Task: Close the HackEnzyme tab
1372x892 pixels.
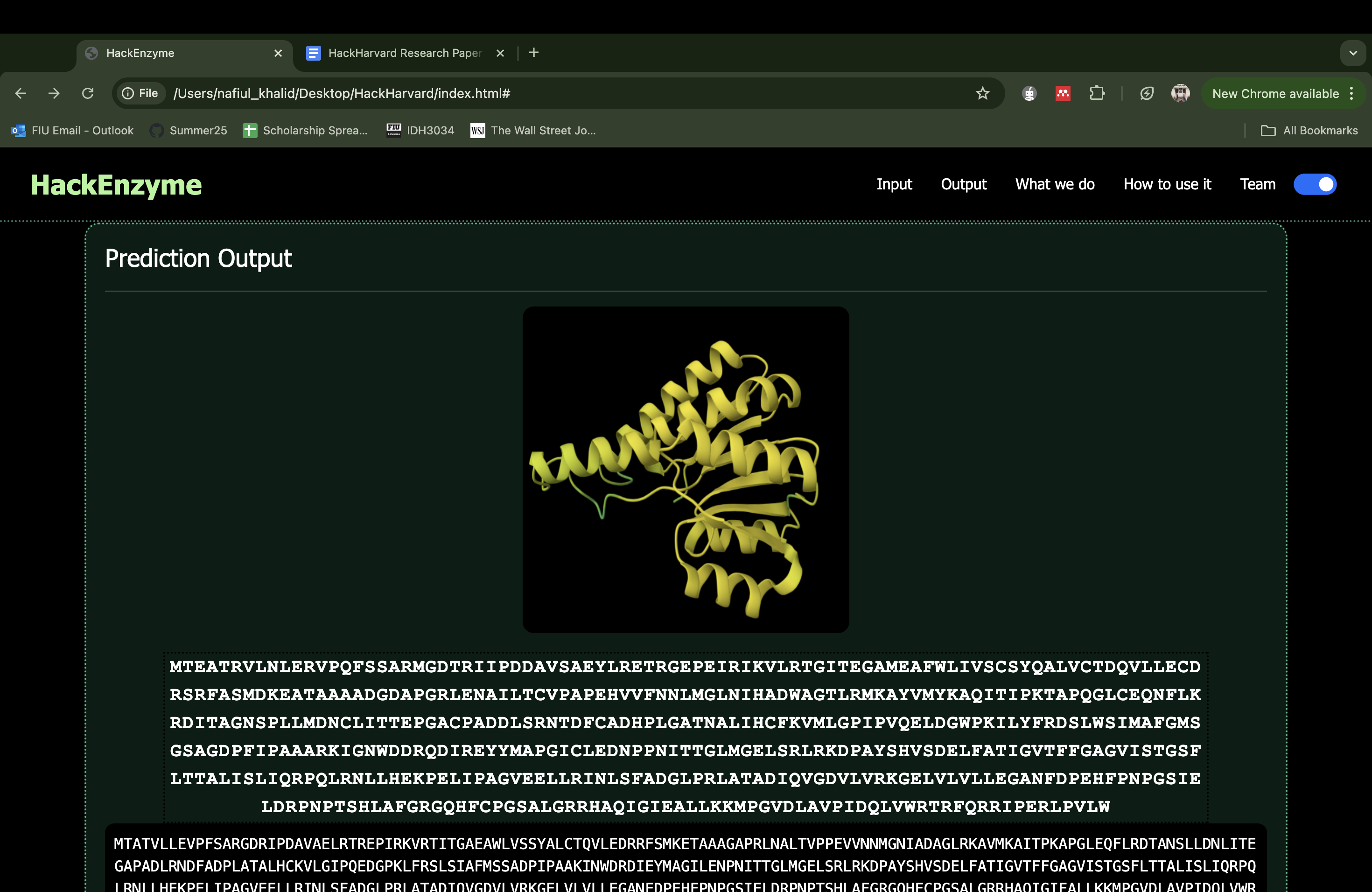Action: (x=278, y=53)
